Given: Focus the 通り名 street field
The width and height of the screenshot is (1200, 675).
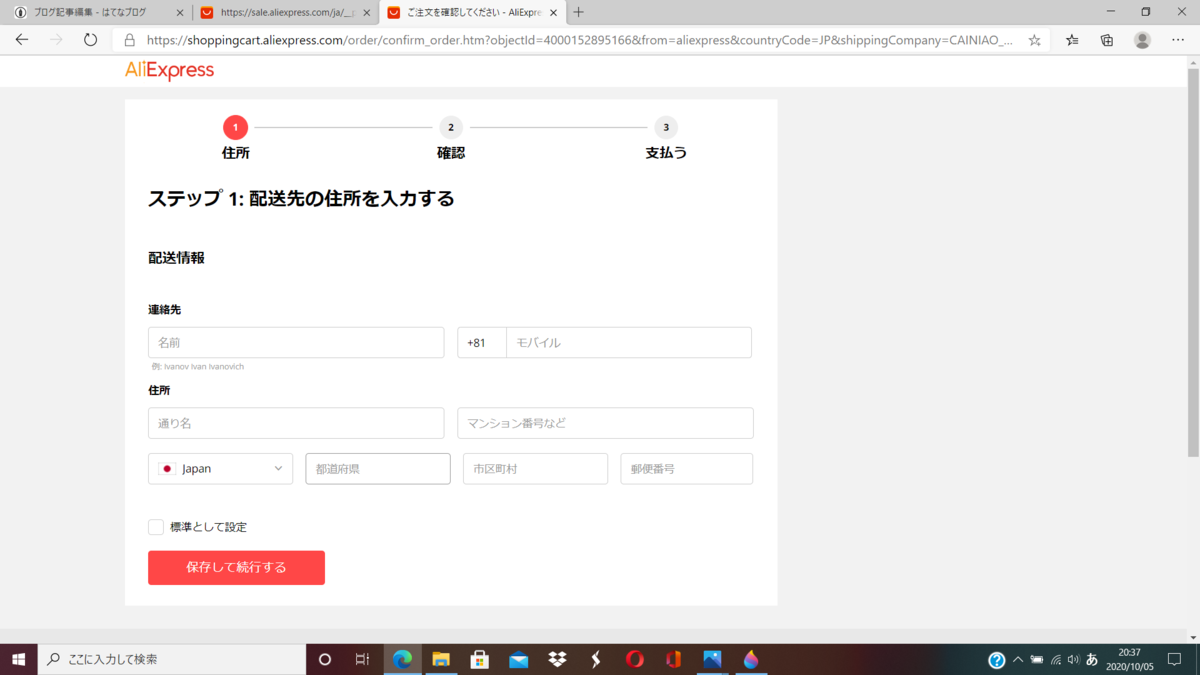Looking at the screenshot, I should click(296, 423).
